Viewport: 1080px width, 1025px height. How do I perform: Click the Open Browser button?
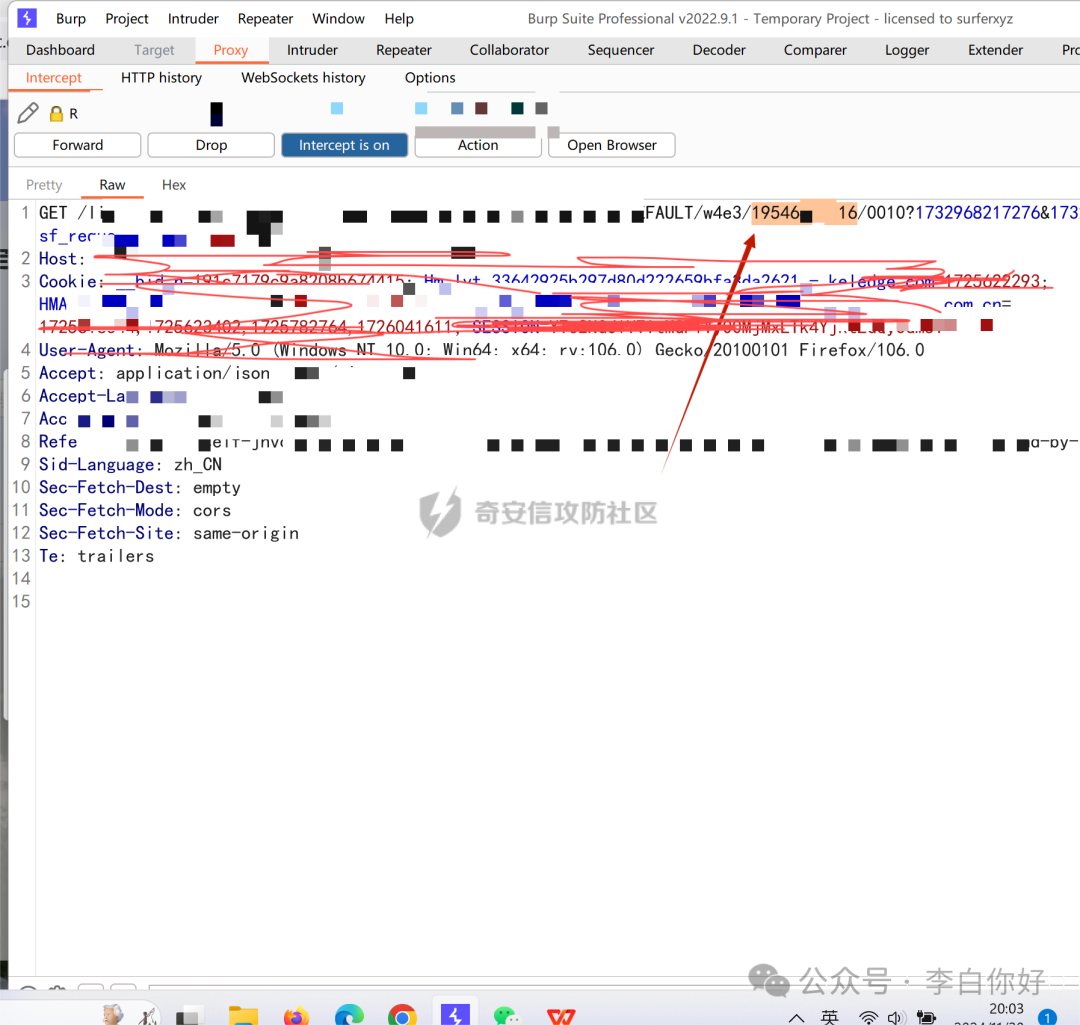pos(612,145)
